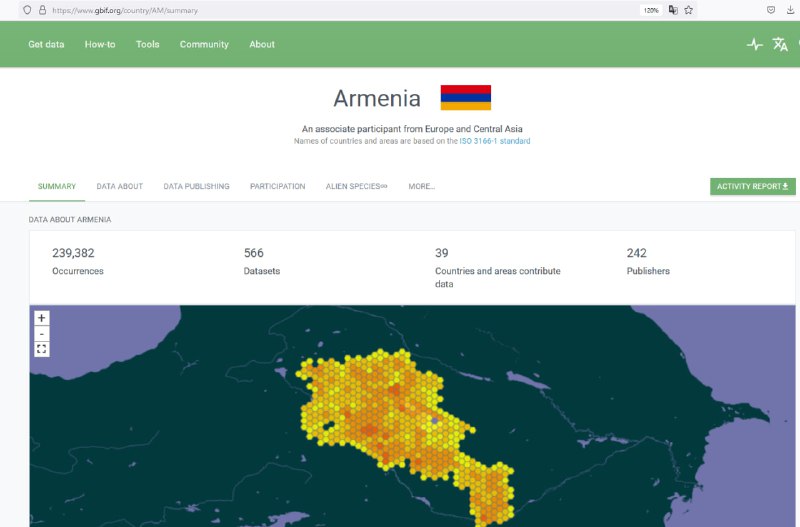
Task: Toggle fullscreen map view
Action: (42, 349)
